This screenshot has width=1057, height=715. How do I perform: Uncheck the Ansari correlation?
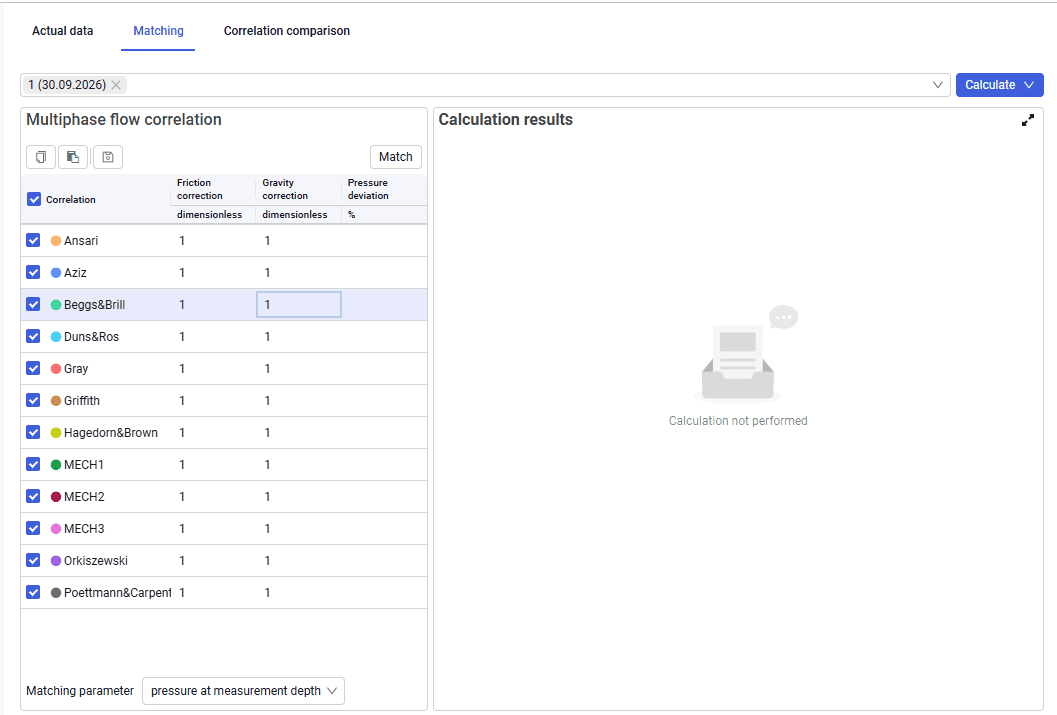pos(33,241)
